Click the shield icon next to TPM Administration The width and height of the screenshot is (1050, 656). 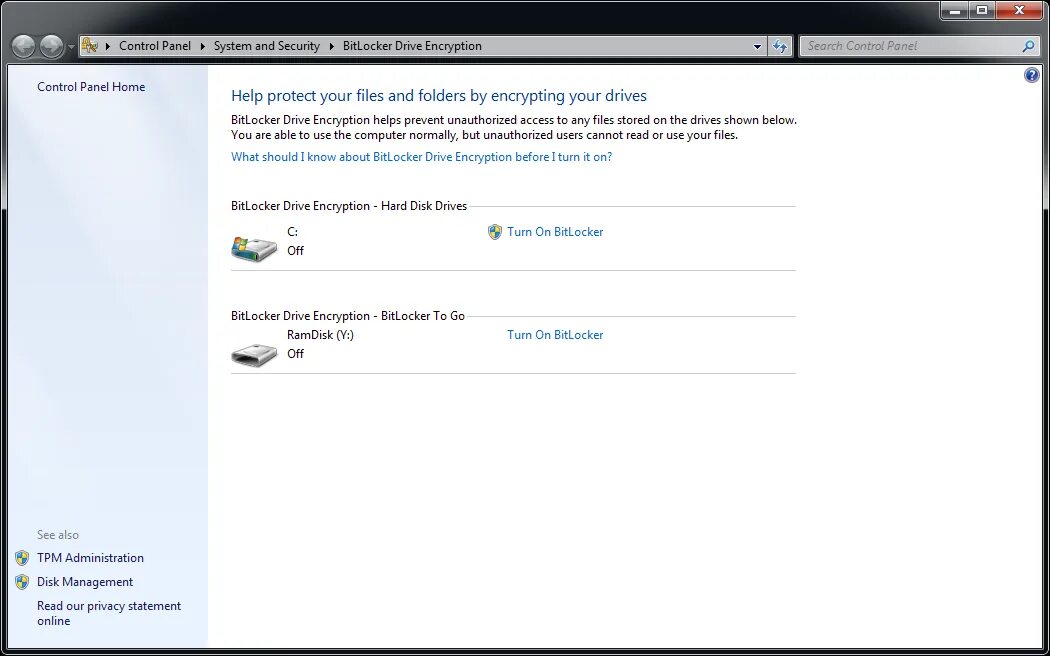(x=22, y=558)
